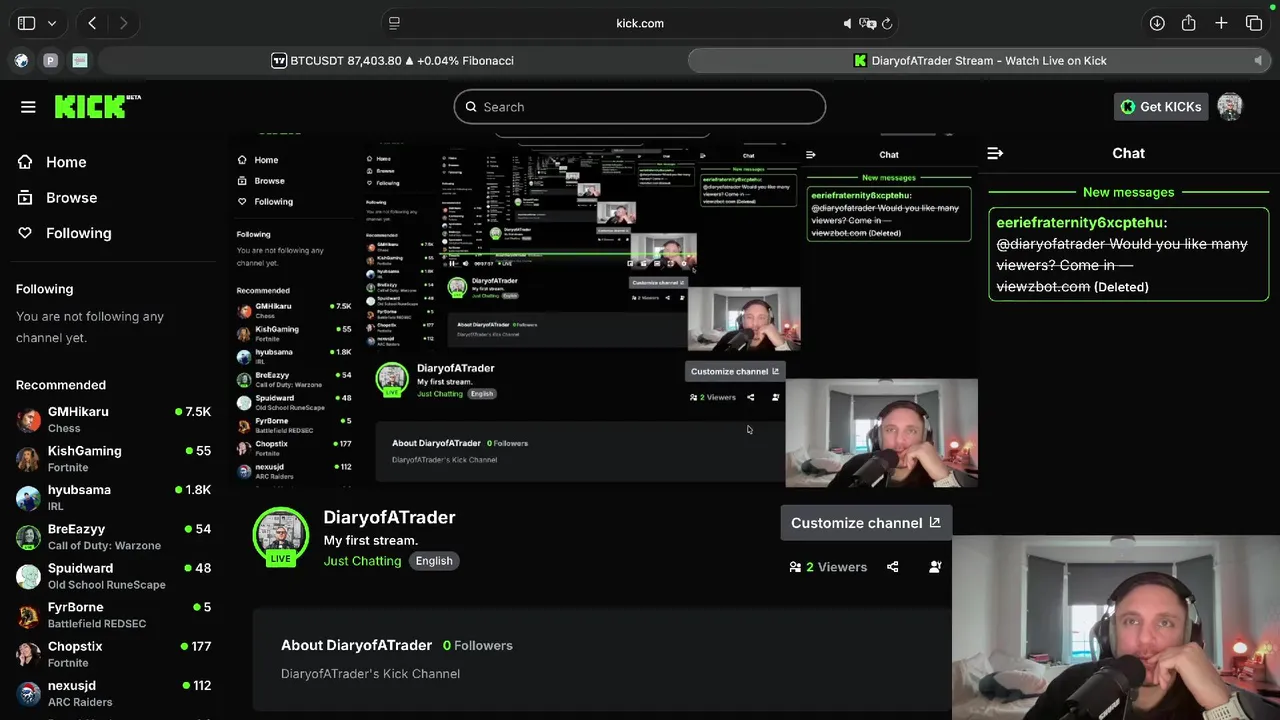Image resolution: width=1280 pixels, height=720 pixels.
Task: Click chat collapse icon inside video preview
Action: pyautogui.click(x=811, y=155)
